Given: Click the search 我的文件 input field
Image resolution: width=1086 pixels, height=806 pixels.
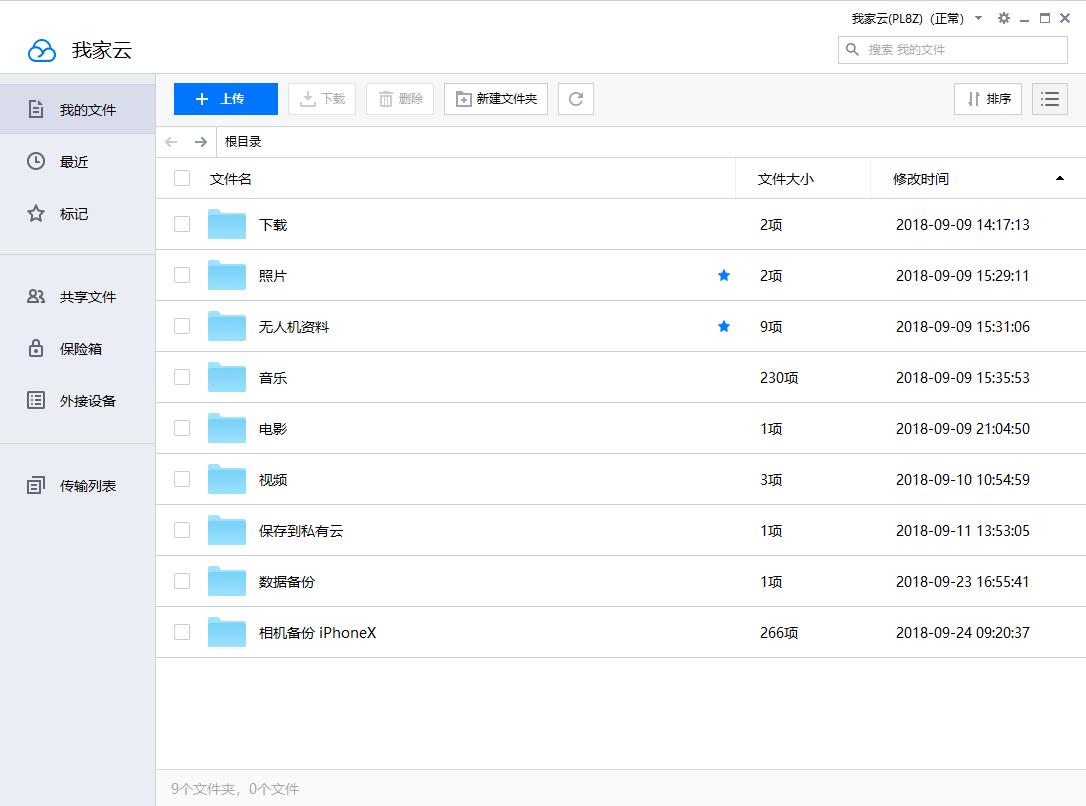Looking at the screenshot, I should click(950, 49).
